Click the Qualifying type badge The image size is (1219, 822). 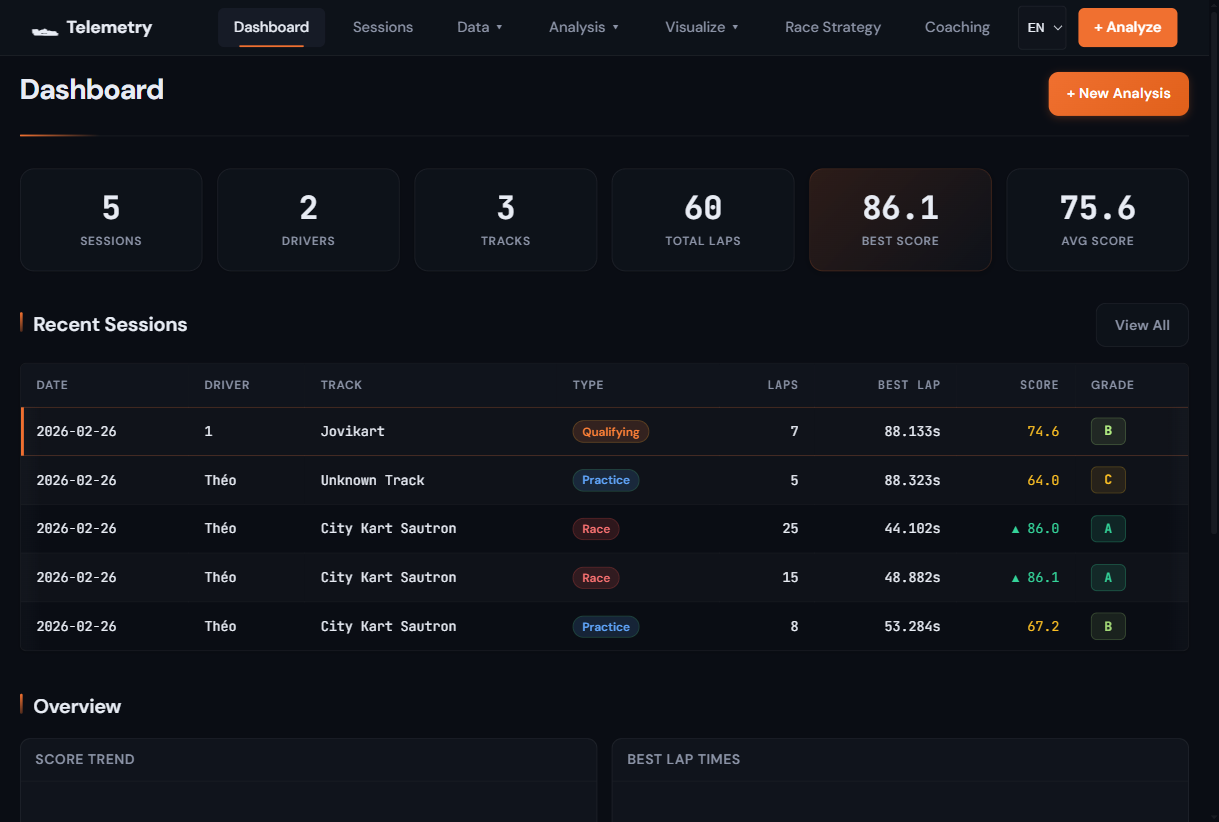(610, 432)
